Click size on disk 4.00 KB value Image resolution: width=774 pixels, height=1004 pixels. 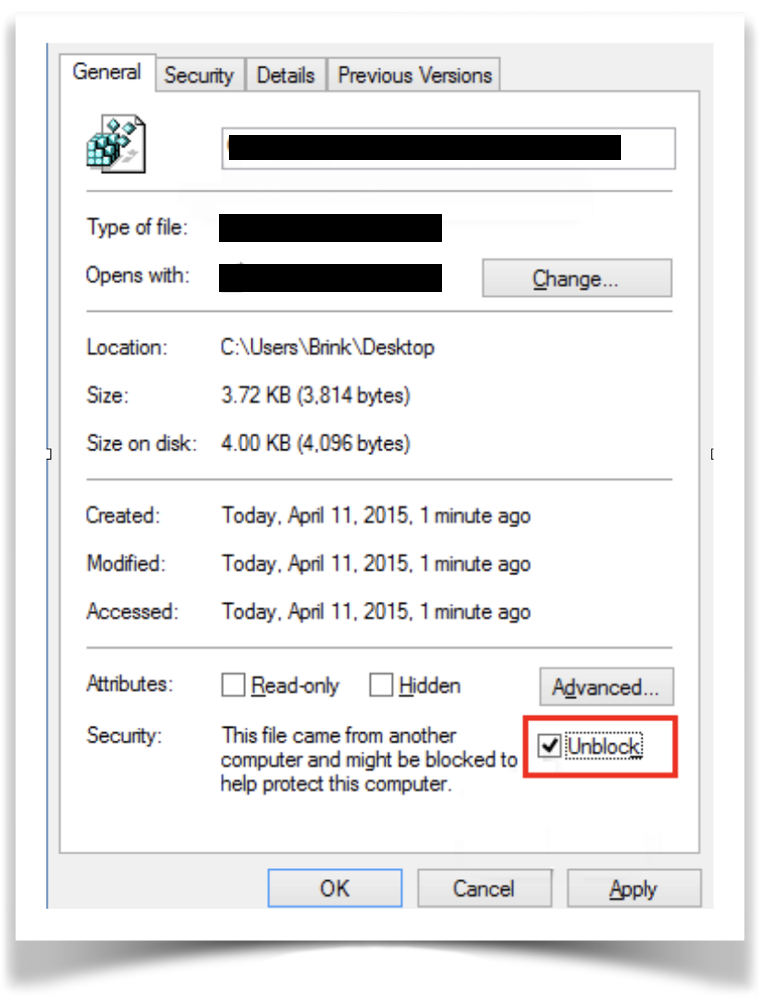(x=316, y=444)
